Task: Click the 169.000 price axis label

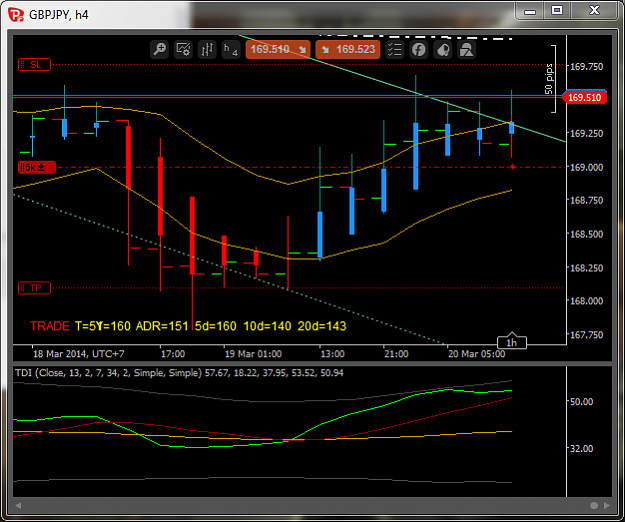Action: pos(586,167)
